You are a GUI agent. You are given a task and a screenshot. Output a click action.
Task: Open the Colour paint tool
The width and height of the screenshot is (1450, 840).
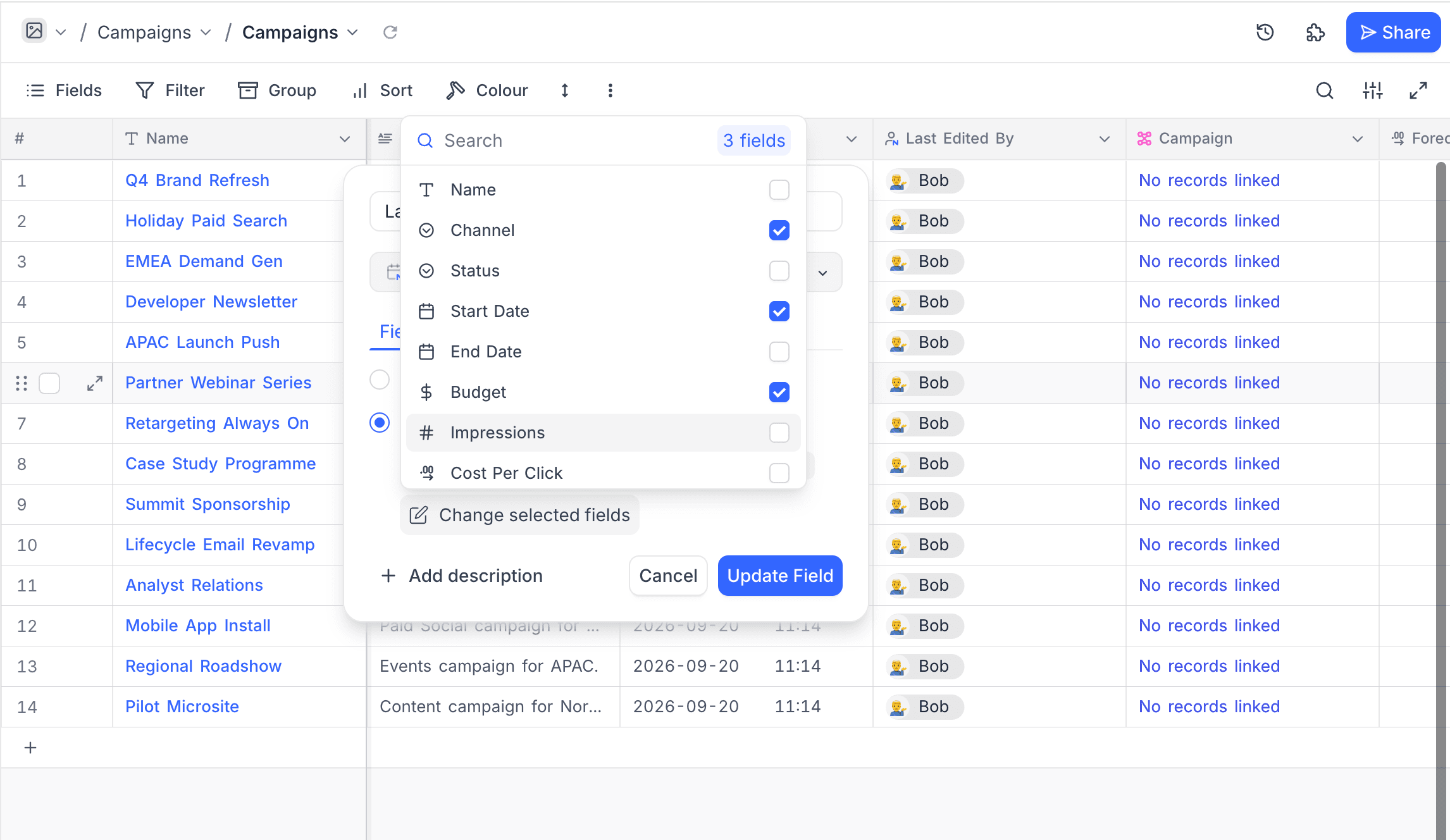[x=486, y=90]
